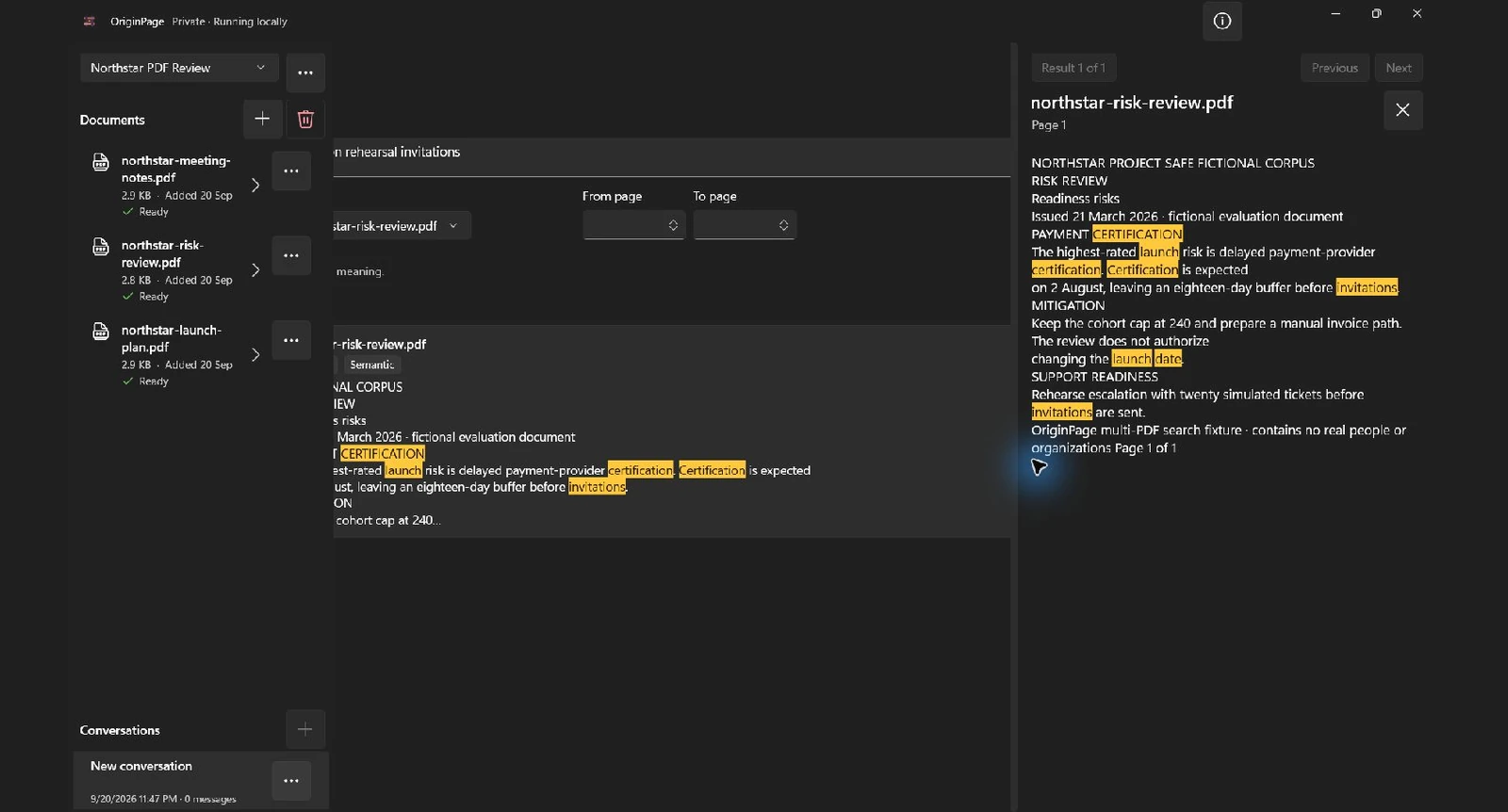The height and width of the screenshot is (812, 1508).
Task: Expand northstar-risk-review.pdf chevron
Action: tap(255, 270)
